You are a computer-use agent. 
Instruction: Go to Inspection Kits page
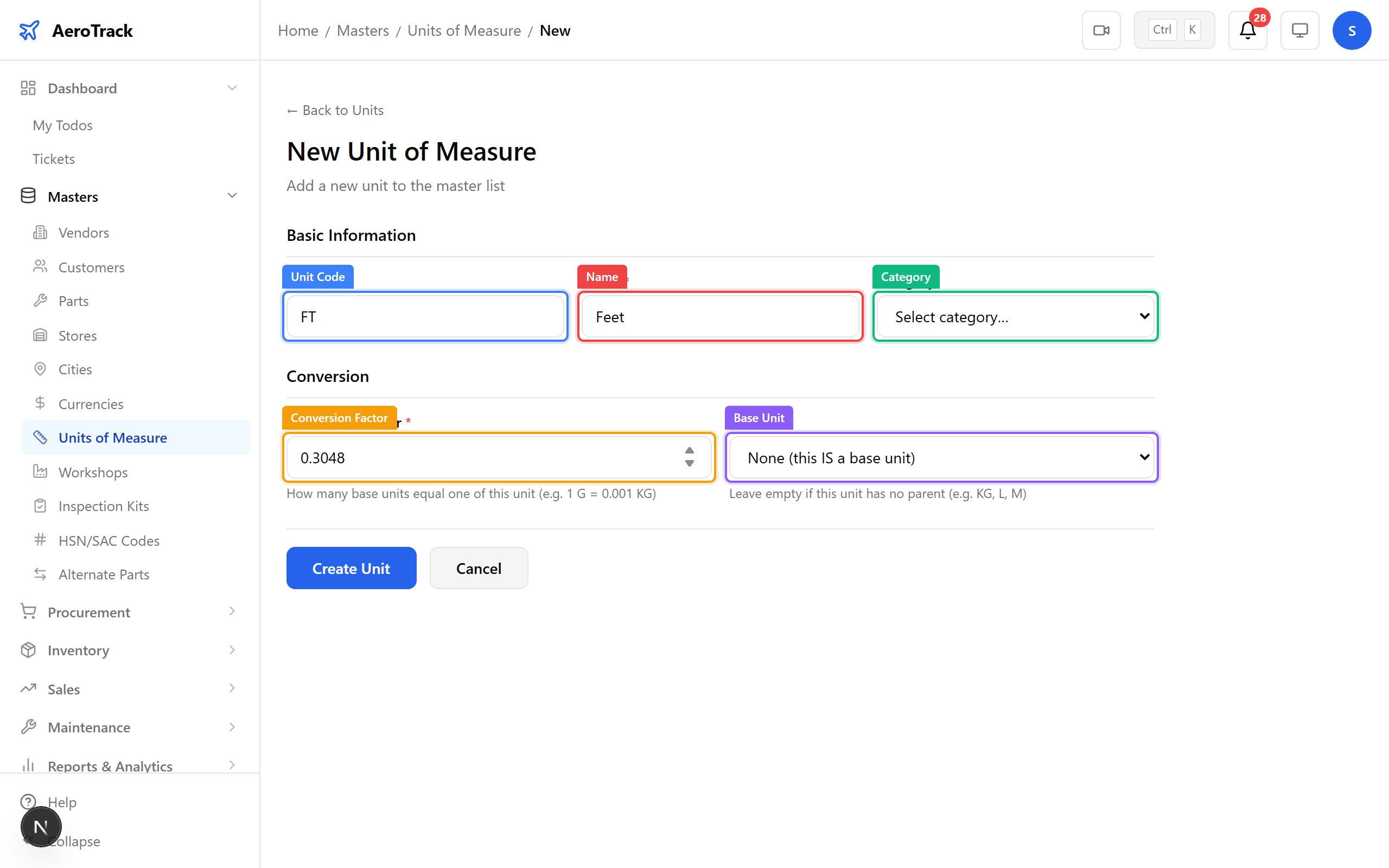click(x=103, y=506)
